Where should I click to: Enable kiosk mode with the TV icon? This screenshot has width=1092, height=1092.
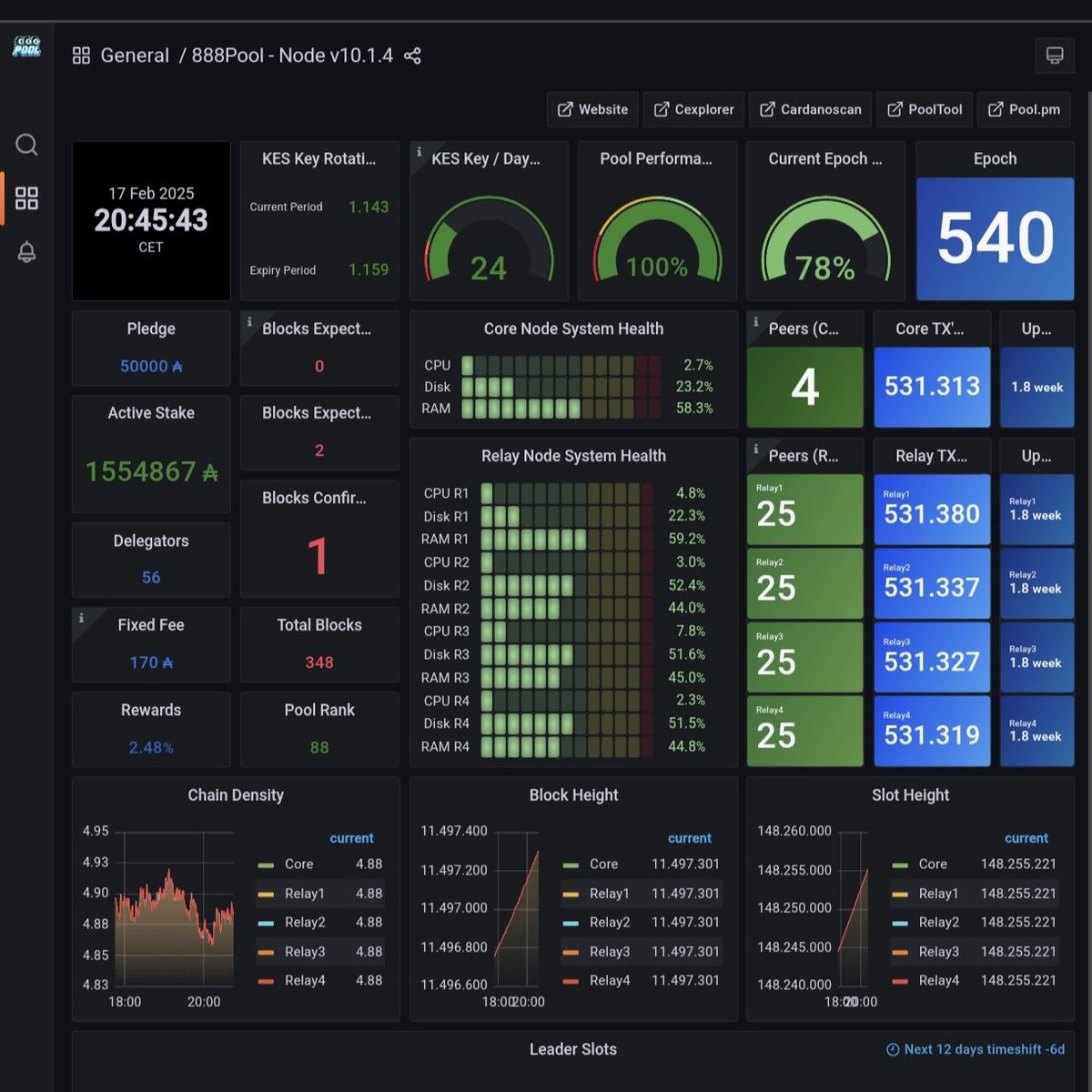[x=1055, y=56]
